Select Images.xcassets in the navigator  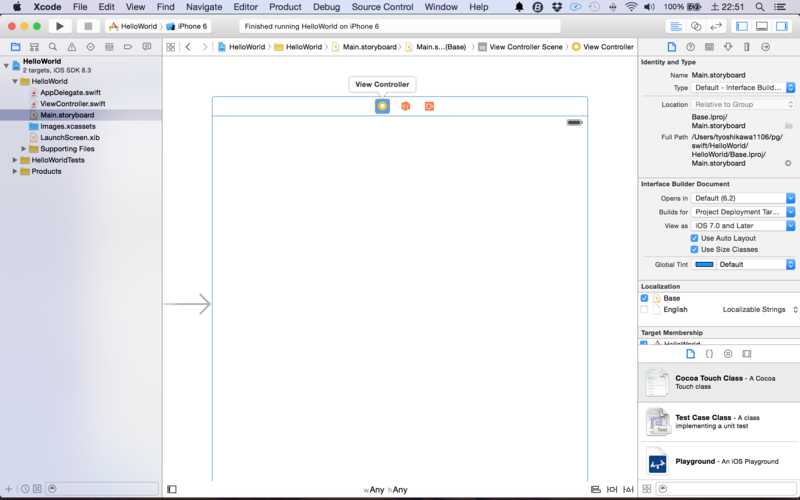68,126
